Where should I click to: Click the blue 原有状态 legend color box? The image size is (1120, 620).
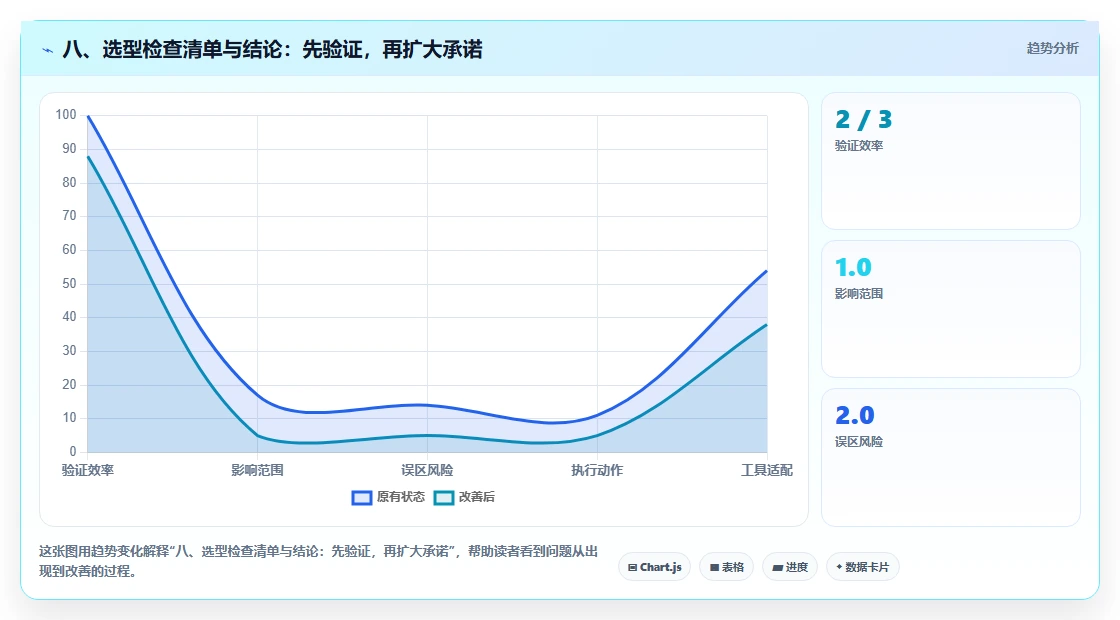[x=362, y=498]
